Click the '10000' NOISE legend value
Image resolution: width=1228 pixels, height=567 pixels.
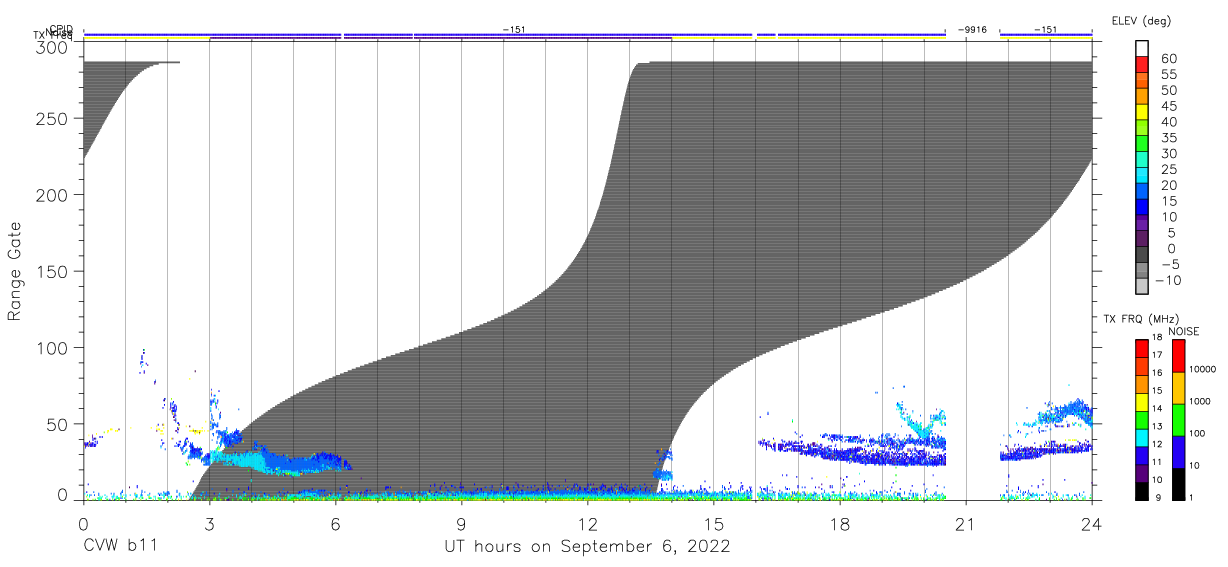1203,369
